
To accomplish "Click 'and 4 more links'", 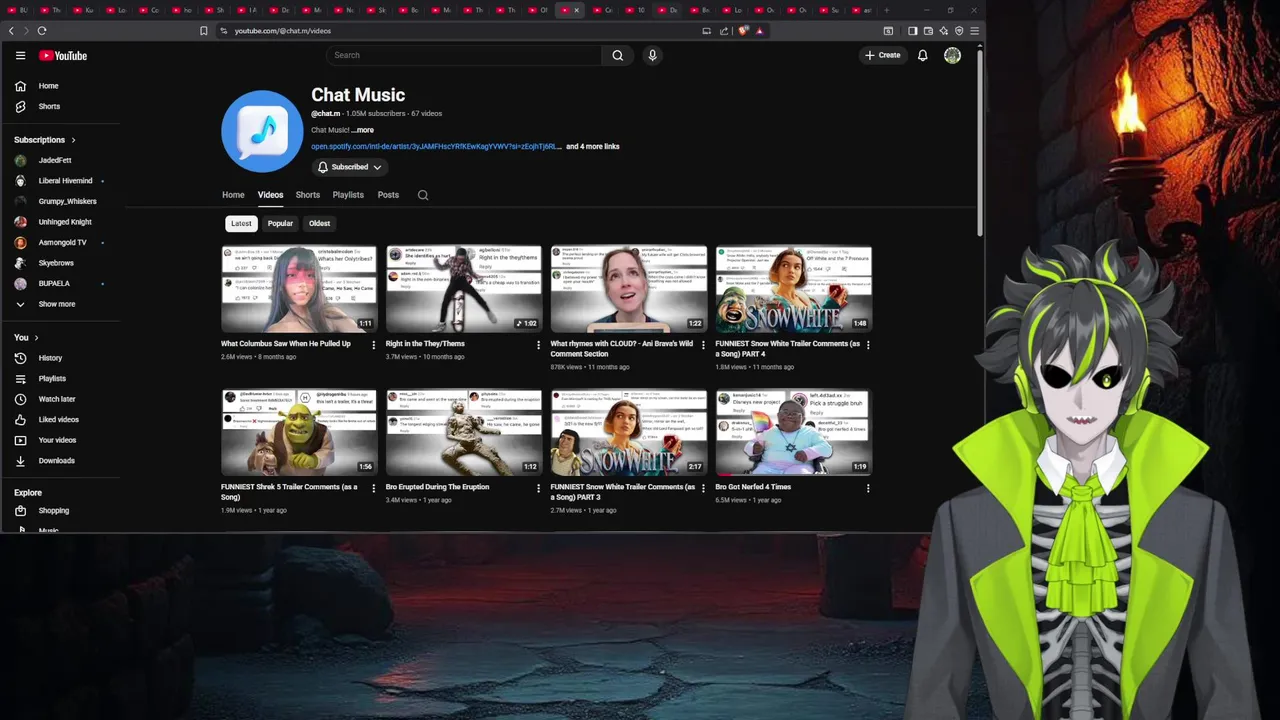I will point(593,146).
